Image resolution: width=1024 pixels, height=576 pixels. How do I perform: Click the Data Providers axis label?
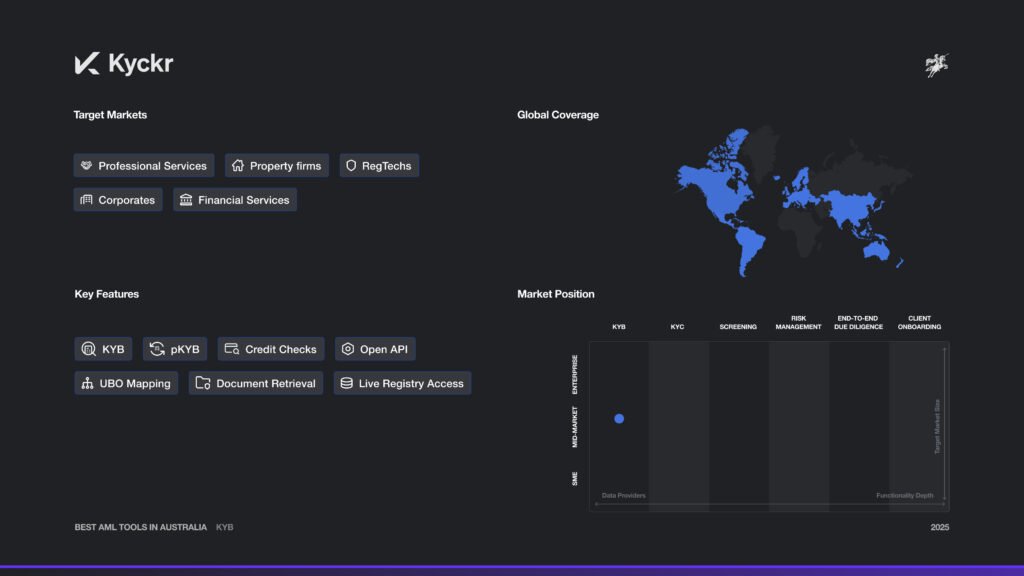click(x=624, y=496)
